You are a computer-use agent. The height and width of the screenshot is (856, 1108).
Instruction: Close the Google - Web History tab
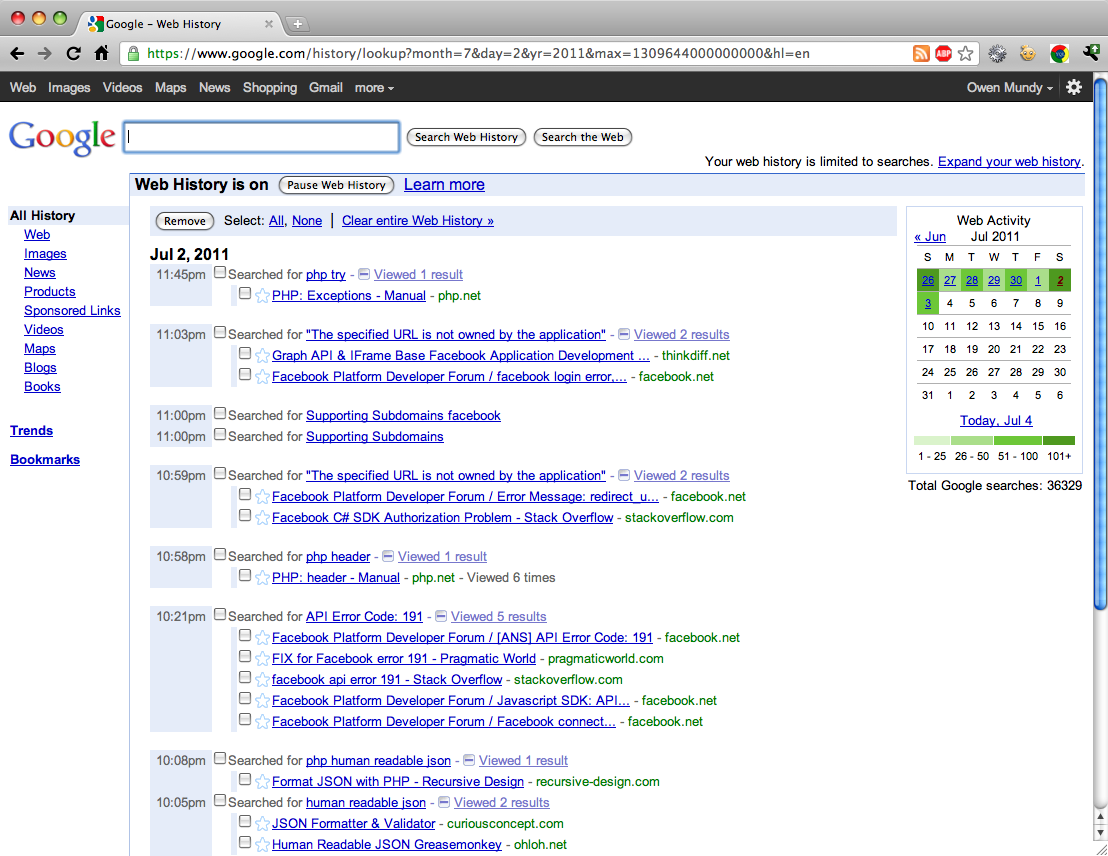(269, 24)
